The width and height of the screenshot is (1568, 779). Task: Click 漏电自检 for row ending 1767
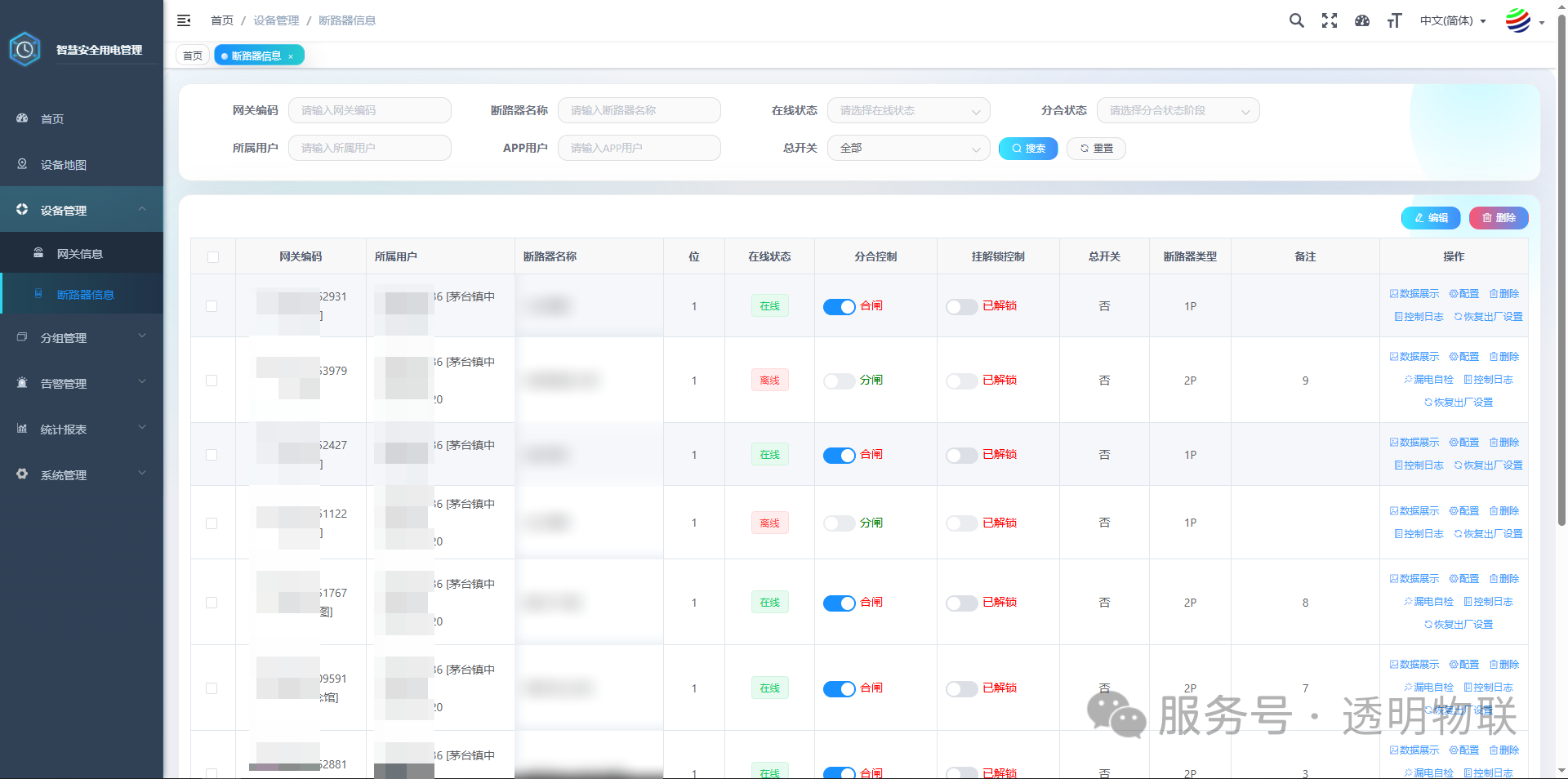[x=1428, y=602]
